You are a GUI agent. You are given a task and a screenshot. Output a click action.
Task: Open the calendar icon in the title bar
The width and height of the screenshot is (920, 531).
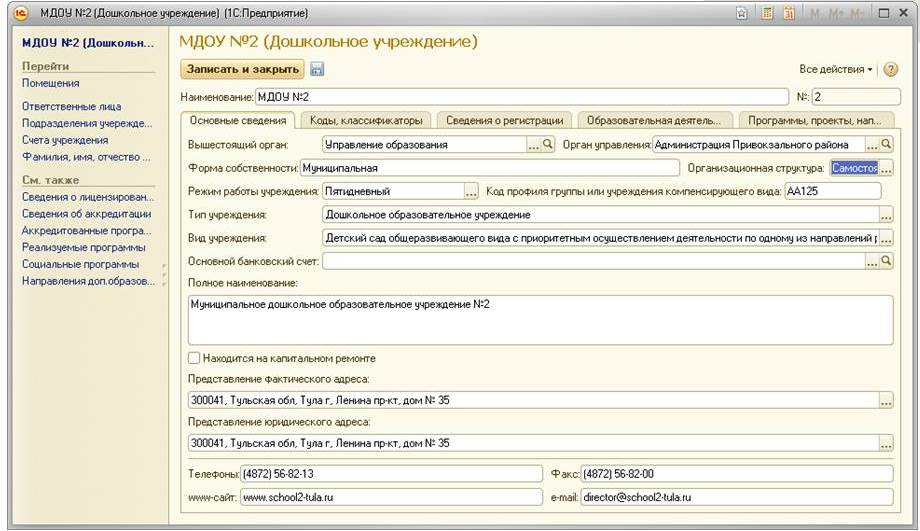[789, 14]
